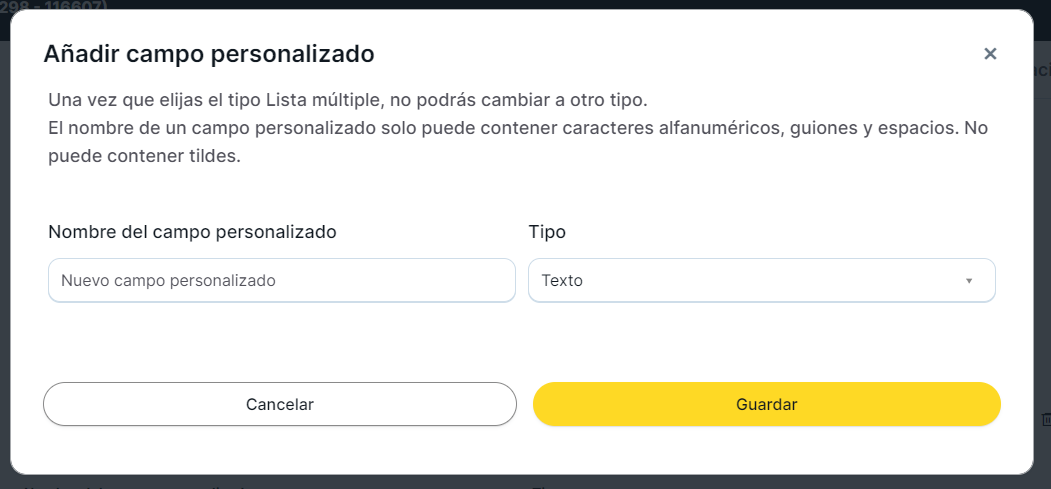Open the Tipo combo box showing Texto
Image resolution: width=1051 pixels, height=489 pixels.
click(761, 281)
